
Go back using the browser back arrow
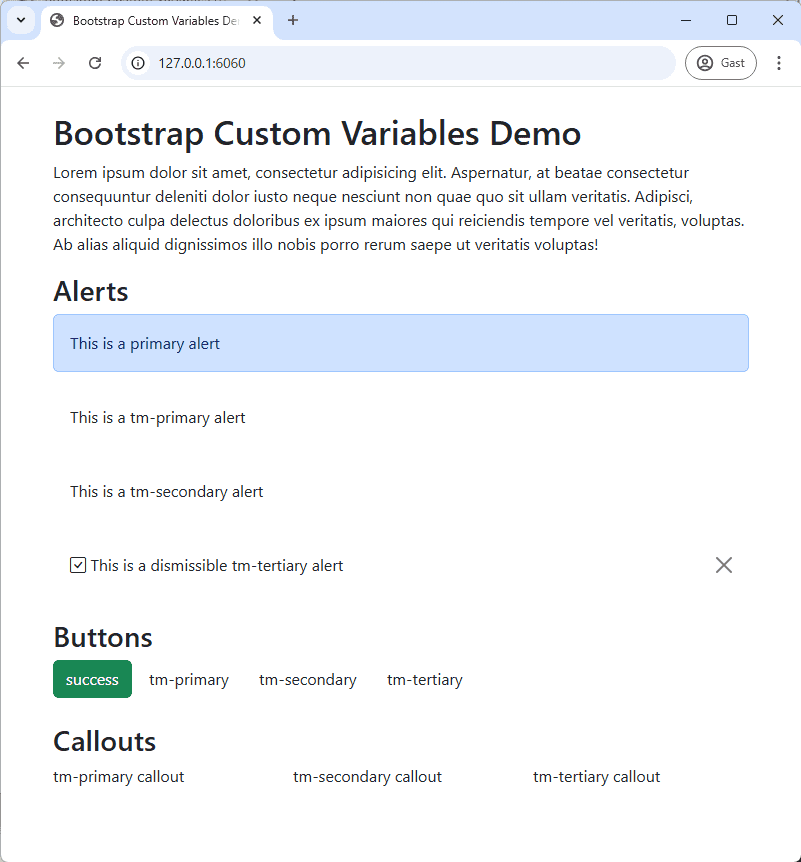(23, 63)
